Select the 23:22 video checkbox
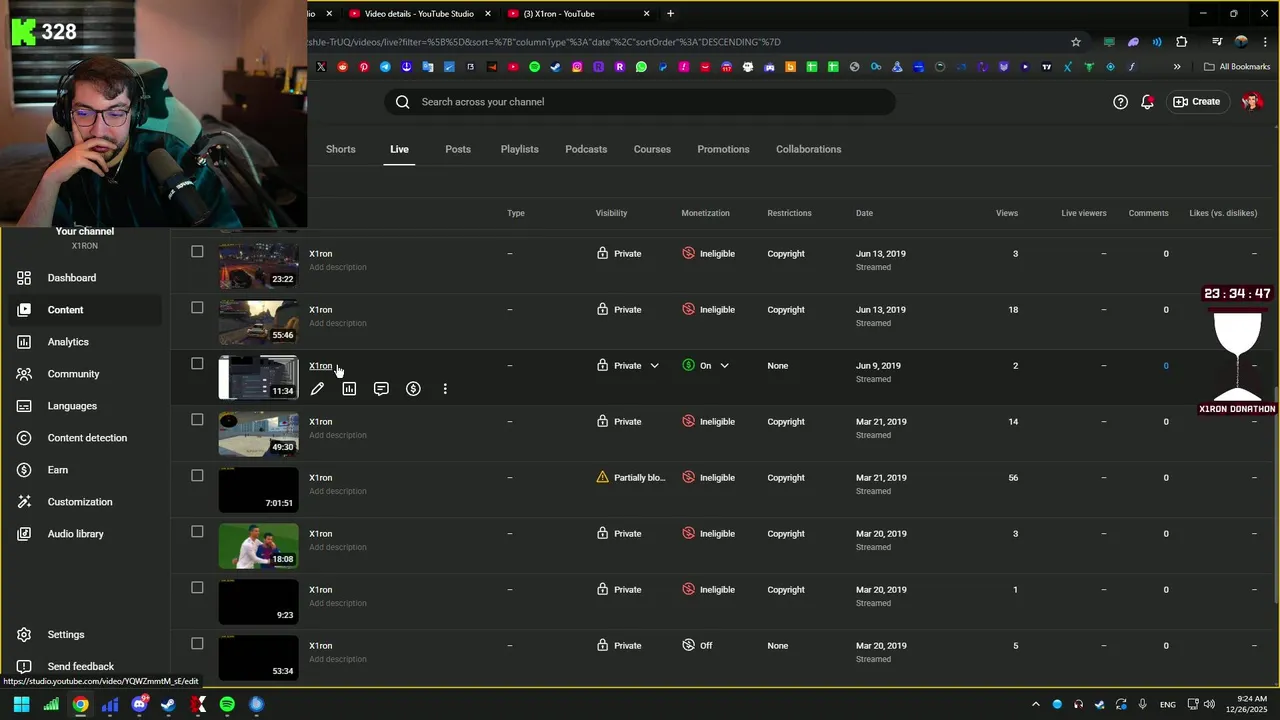Screen dimensions: 1280x720 [x=197, y=252]
